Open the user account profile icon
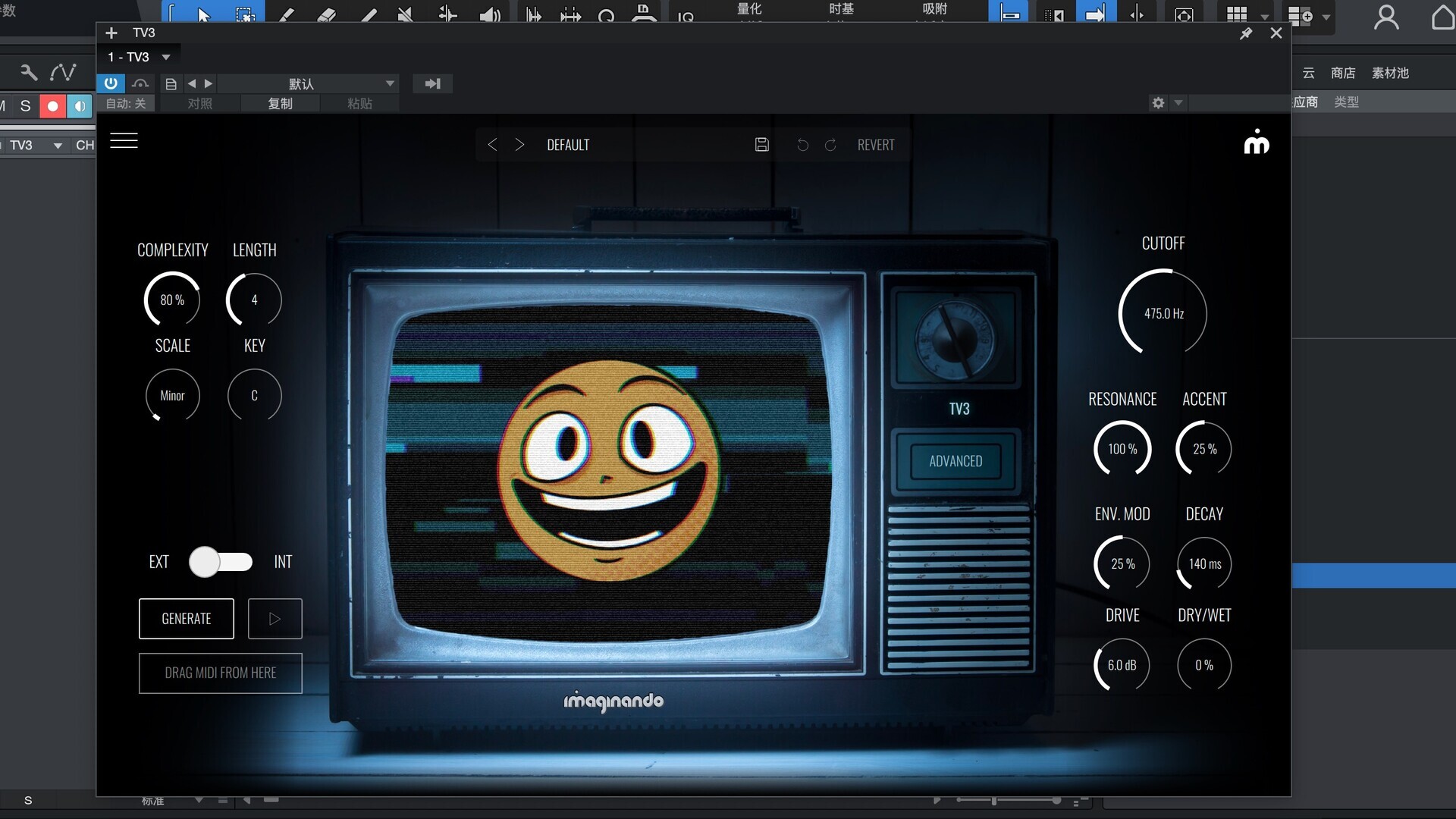The width and height of the screenshot is (1456, 819). click(1386, 17)
